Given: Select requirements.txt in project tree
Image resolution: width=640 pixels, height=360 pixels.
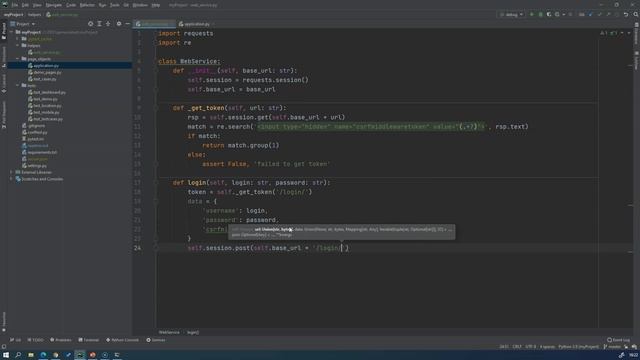Looking at the screenshot, I should 42,152.
